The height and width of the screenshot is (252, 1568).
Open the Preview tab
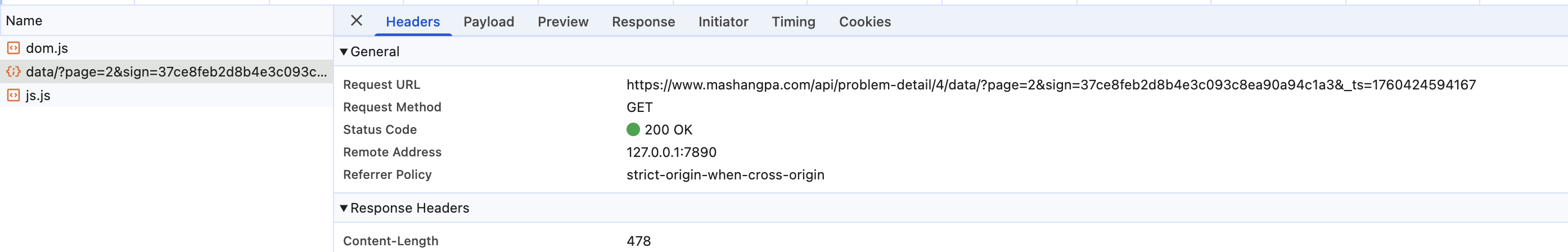563,22
